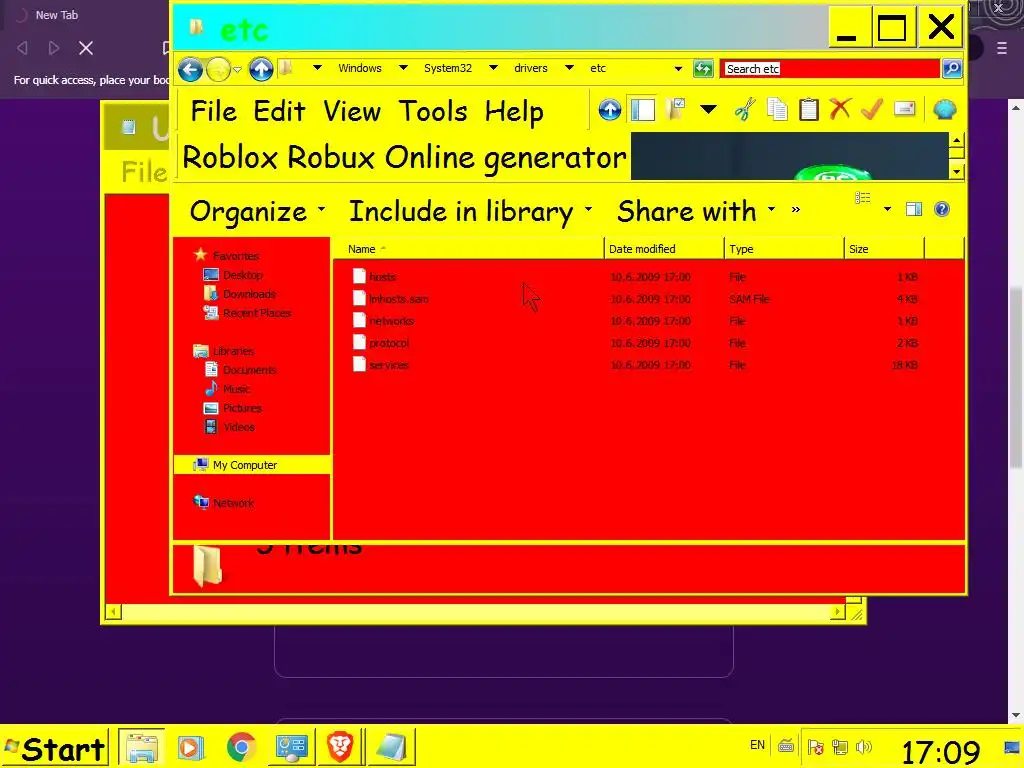Click the System32 breadcrumb segment

[x=448, y=68]
